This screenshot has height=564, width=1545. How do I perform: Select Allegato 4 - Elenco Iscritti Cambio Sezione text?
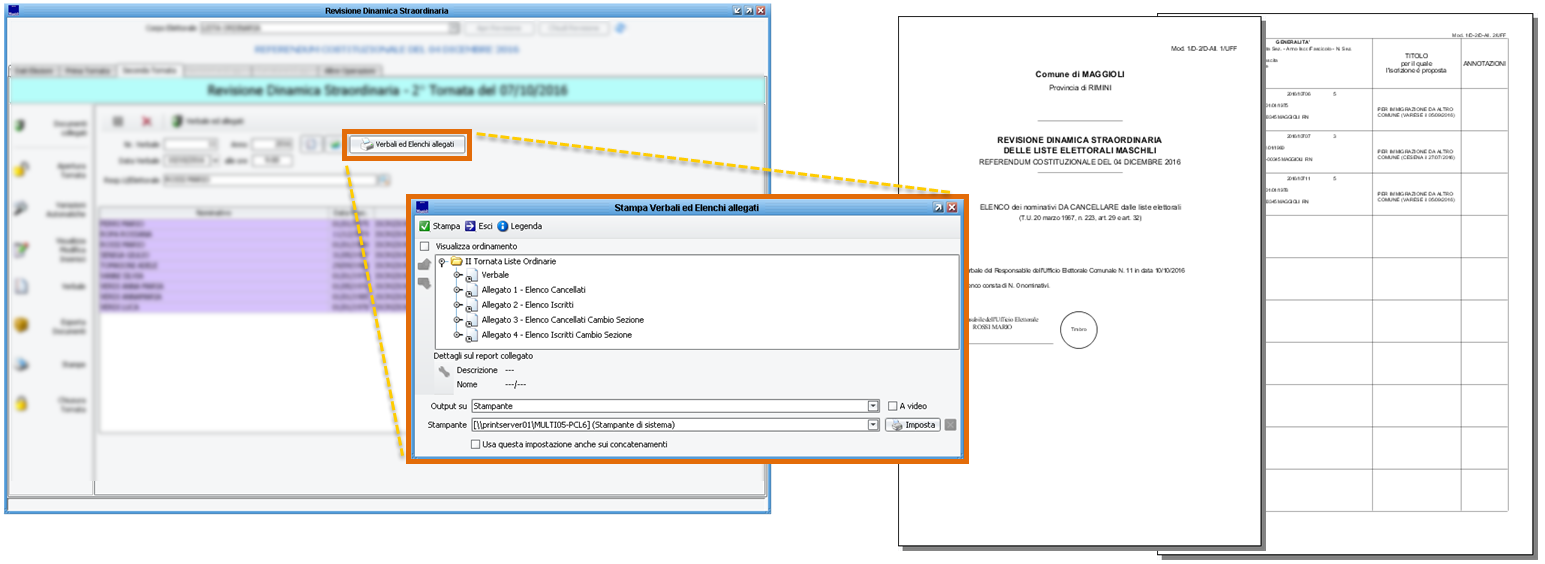click(x=557, y=335)
